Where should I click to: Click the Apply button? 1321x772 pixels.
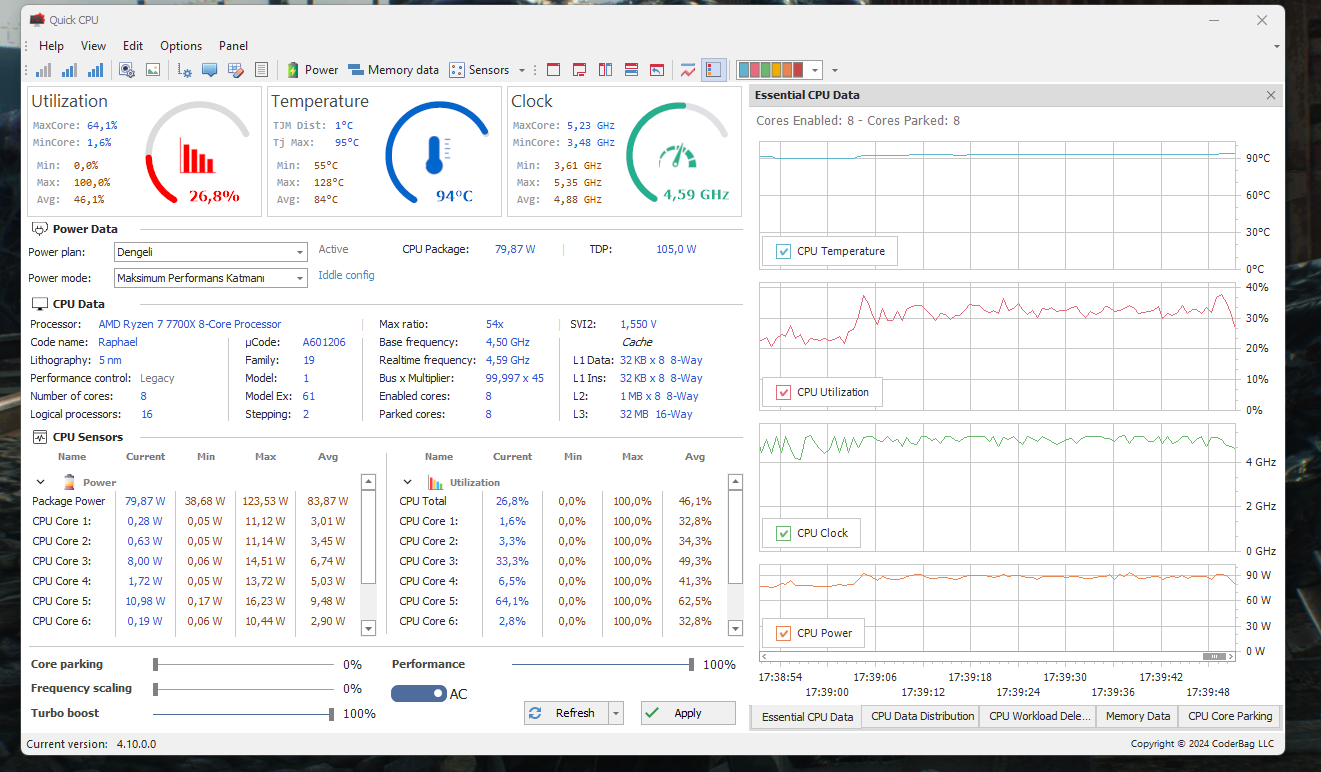[688, 713]
